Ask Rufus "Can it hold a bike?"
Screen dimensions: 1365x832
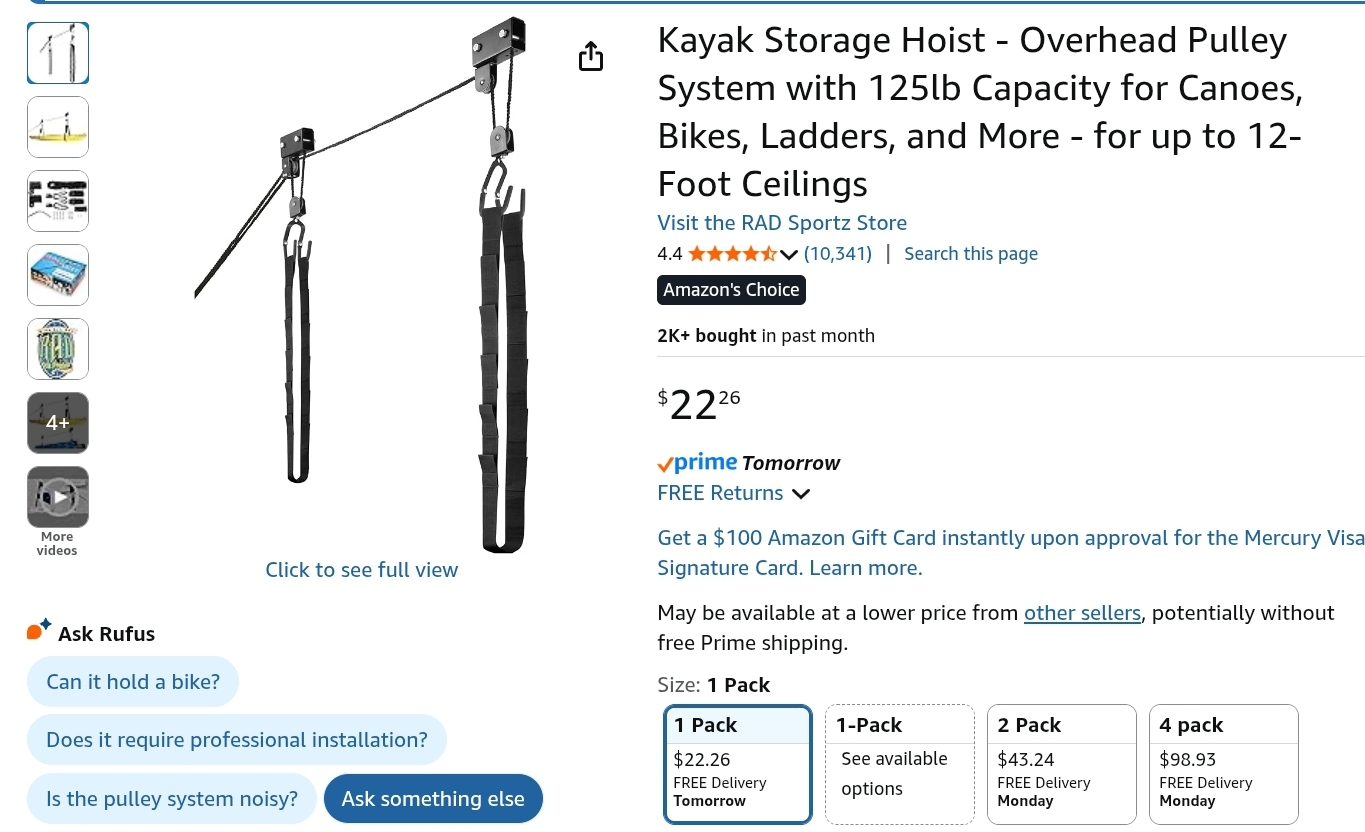click(x=133, y=682)
